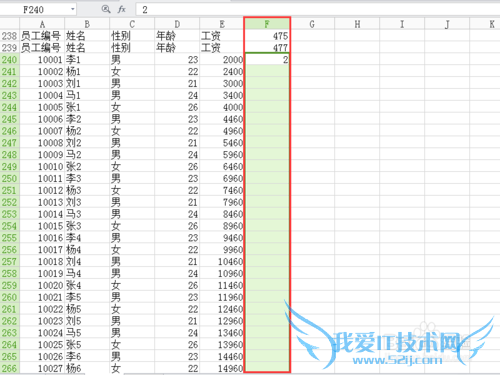500x375 pixels.
Task: Select row 260 header
Action: point(10,297)
